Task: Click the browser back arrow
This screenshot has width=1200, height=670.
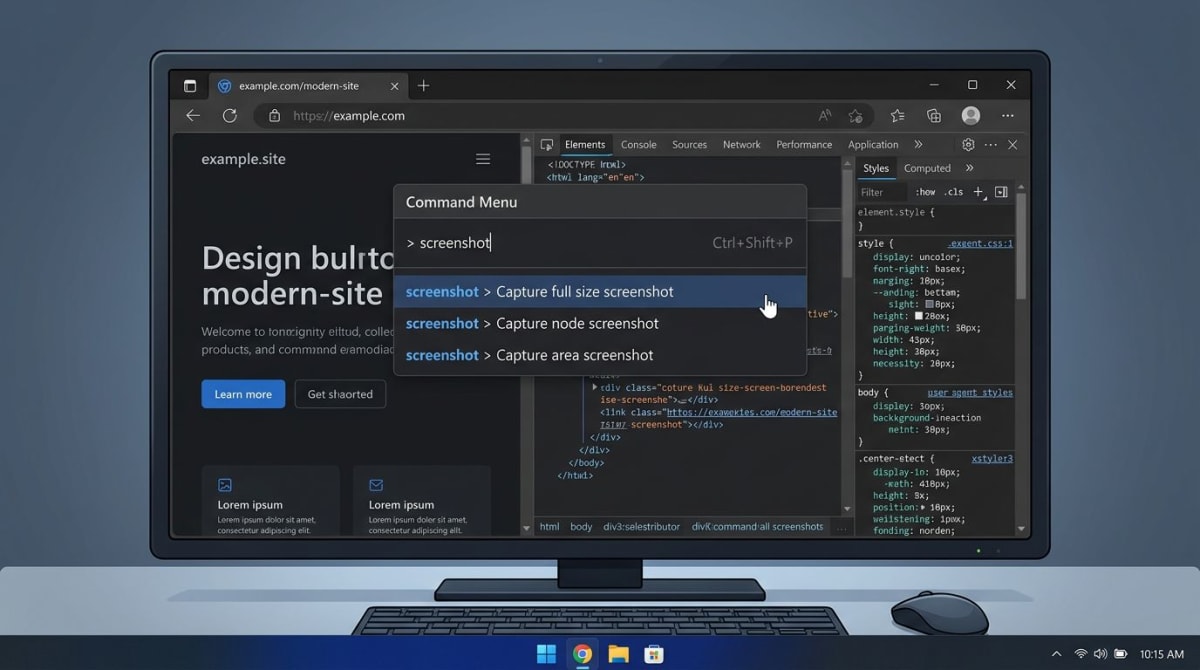Action: pyautogui.click(x=193, y=116)
